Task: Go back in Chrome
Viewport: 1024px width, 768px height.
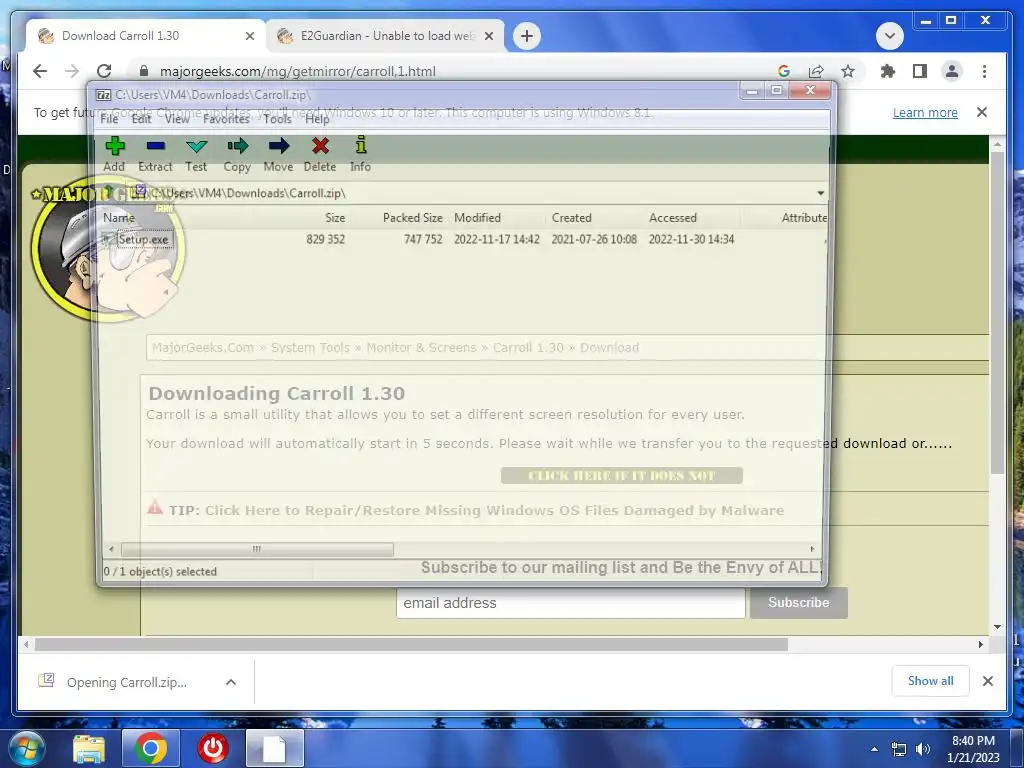Action: pos(40,71)
